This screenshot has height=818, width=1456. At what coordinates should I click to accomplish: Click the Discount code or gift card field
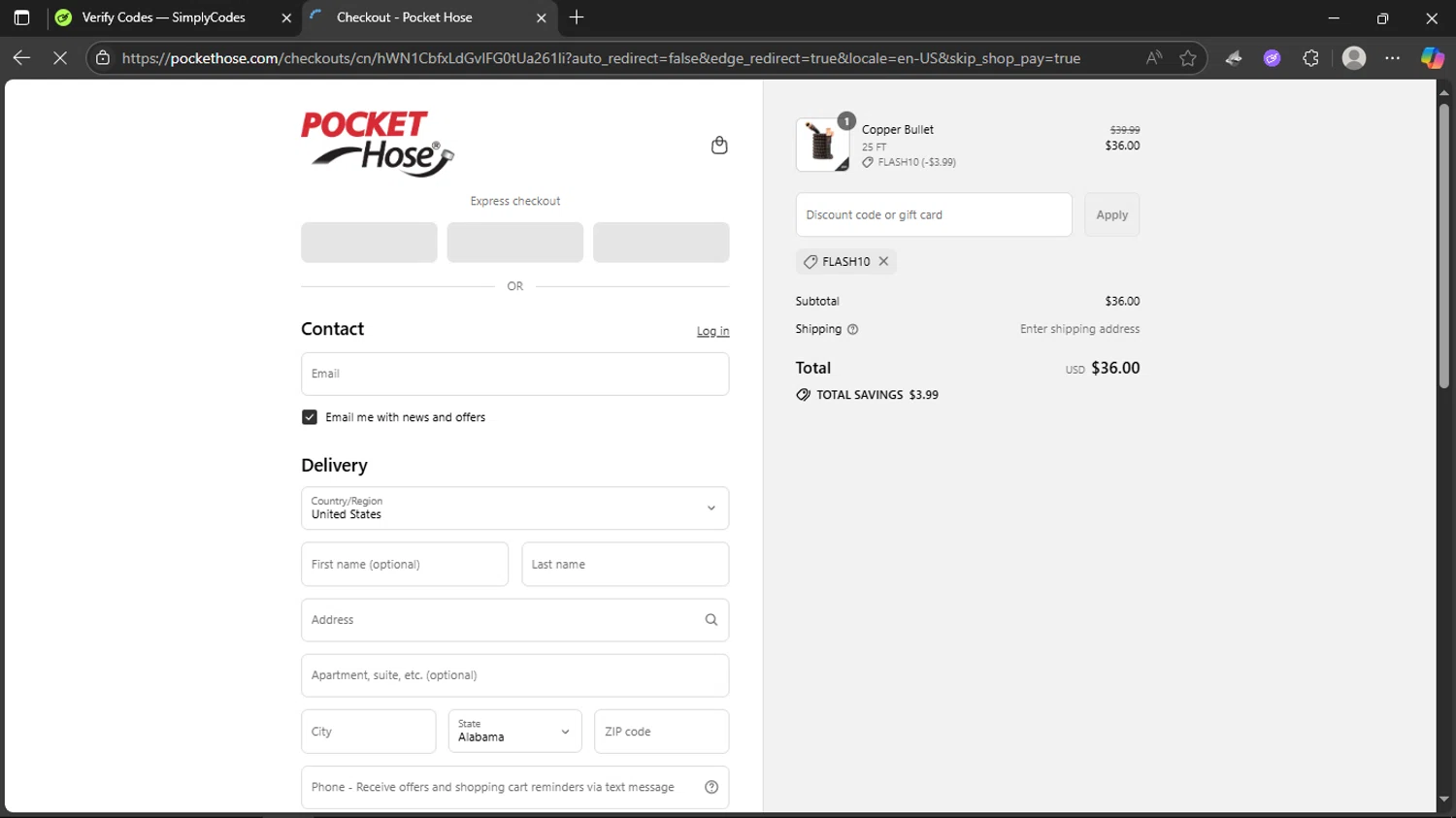click(x=934, y=214)
